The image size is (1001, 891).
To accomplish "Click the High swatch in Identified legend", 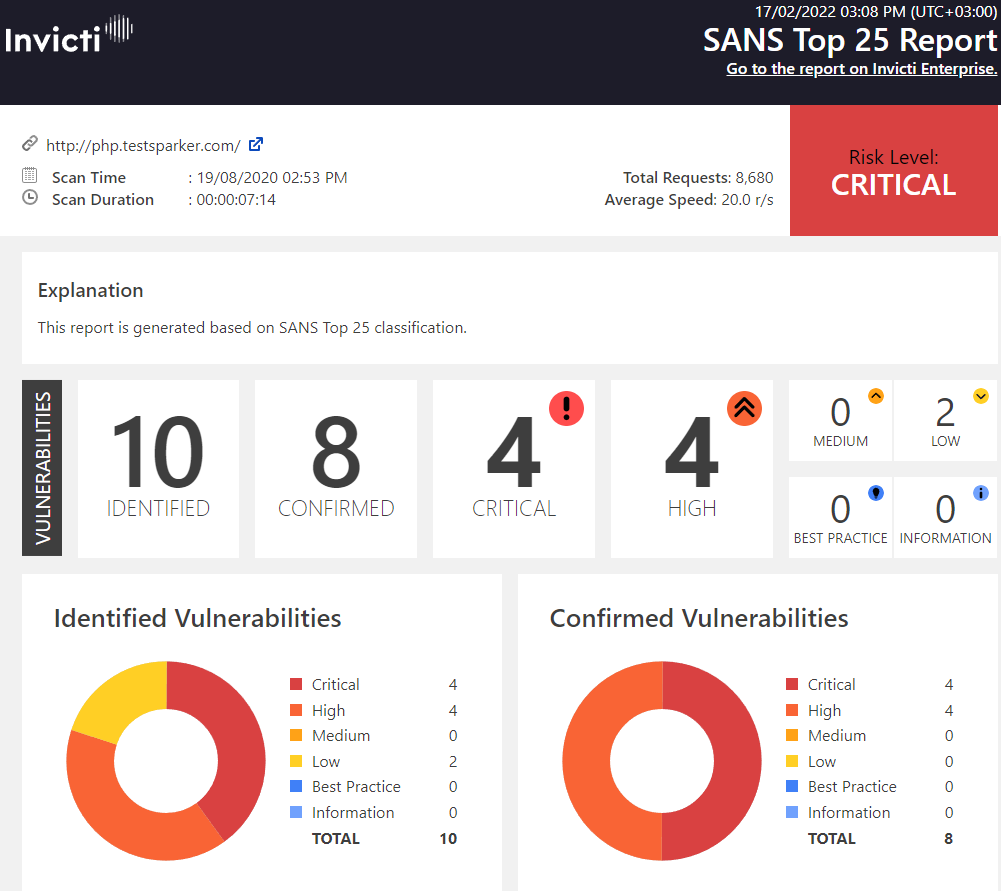I will 296,710.
